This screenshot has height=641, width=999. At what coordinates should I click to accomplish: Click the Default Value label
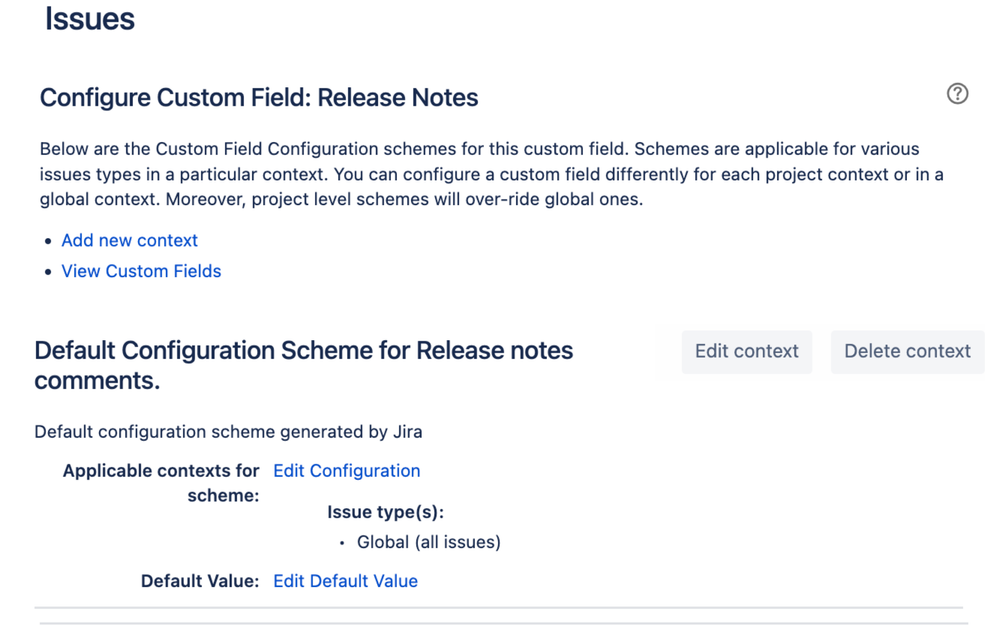click(200, 580)
